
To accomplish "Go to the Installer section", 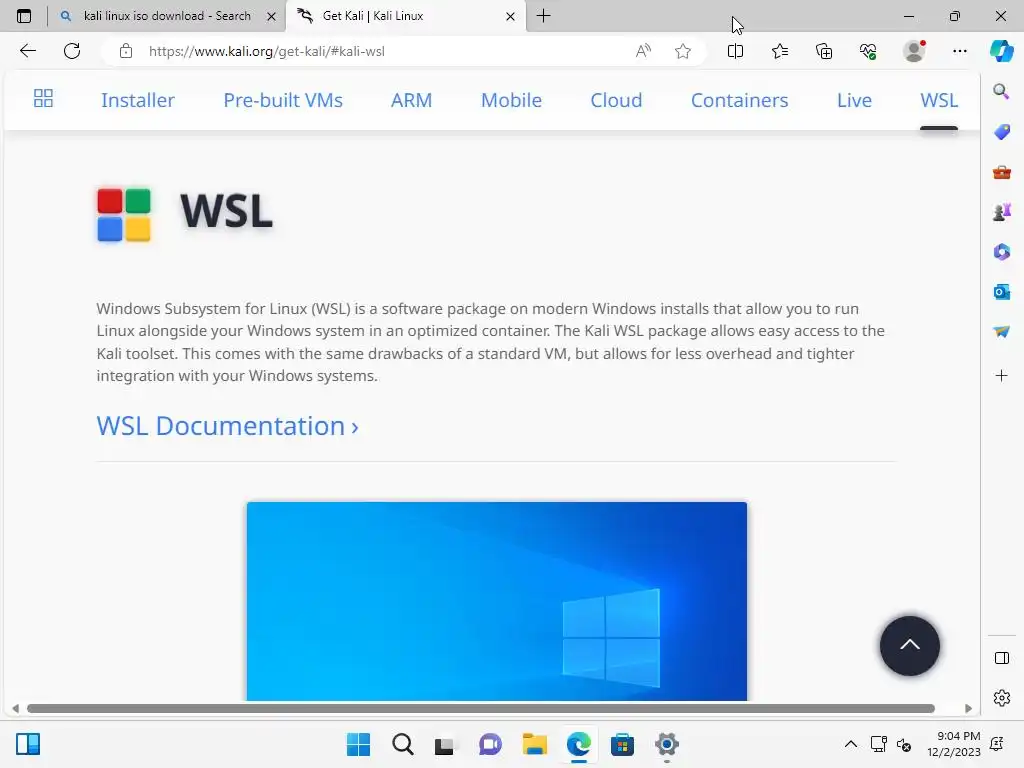I will 138,100.
